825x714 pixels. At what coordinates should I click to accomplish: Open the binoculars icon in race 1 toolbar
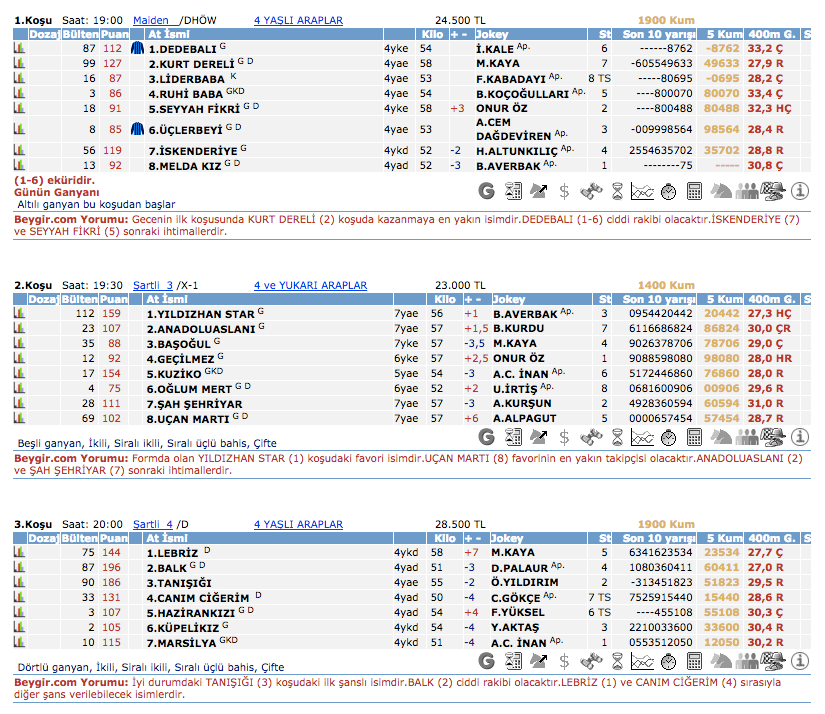click(591, 190)
